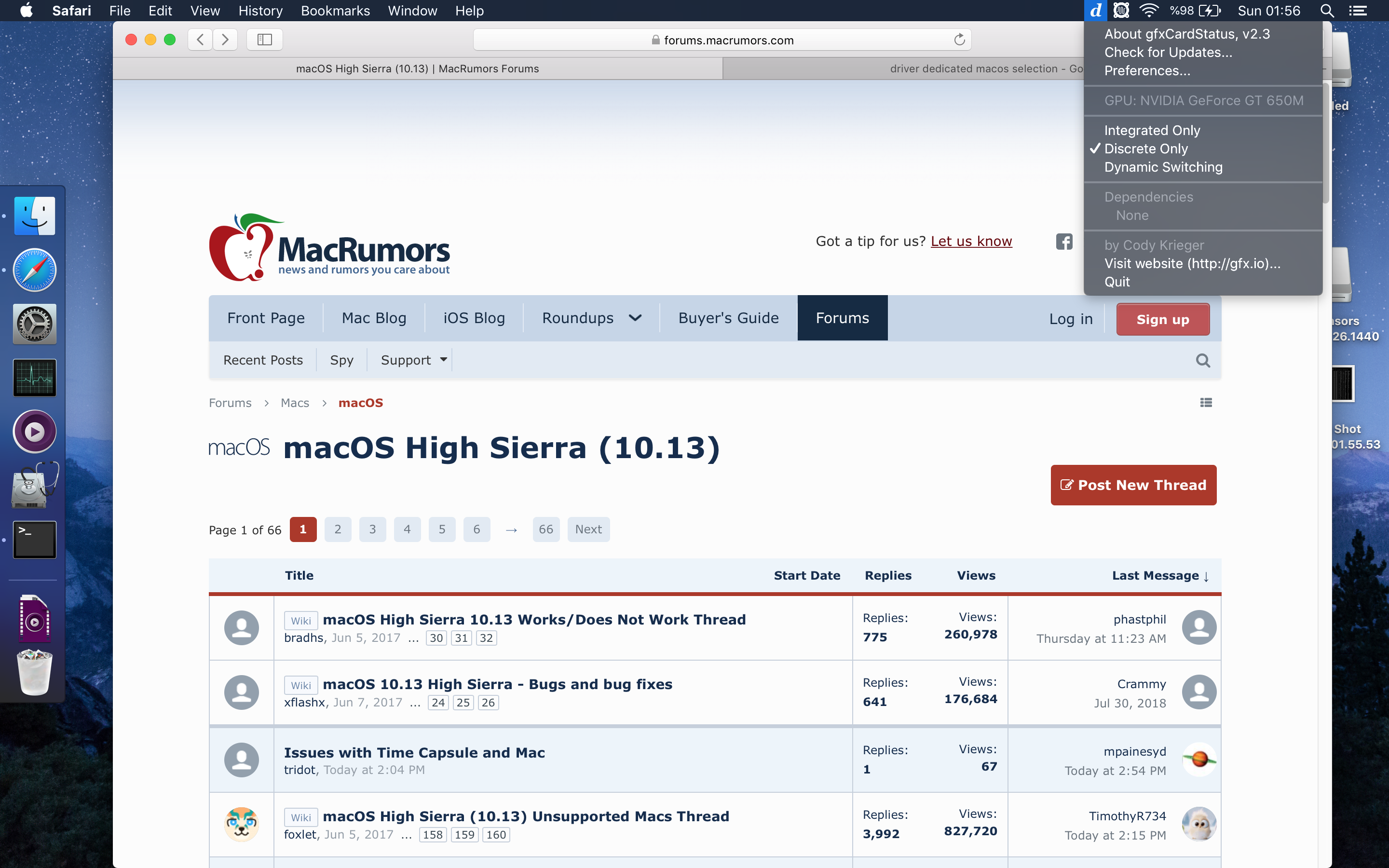Show the Safari sidebar

tap(265, 40)
